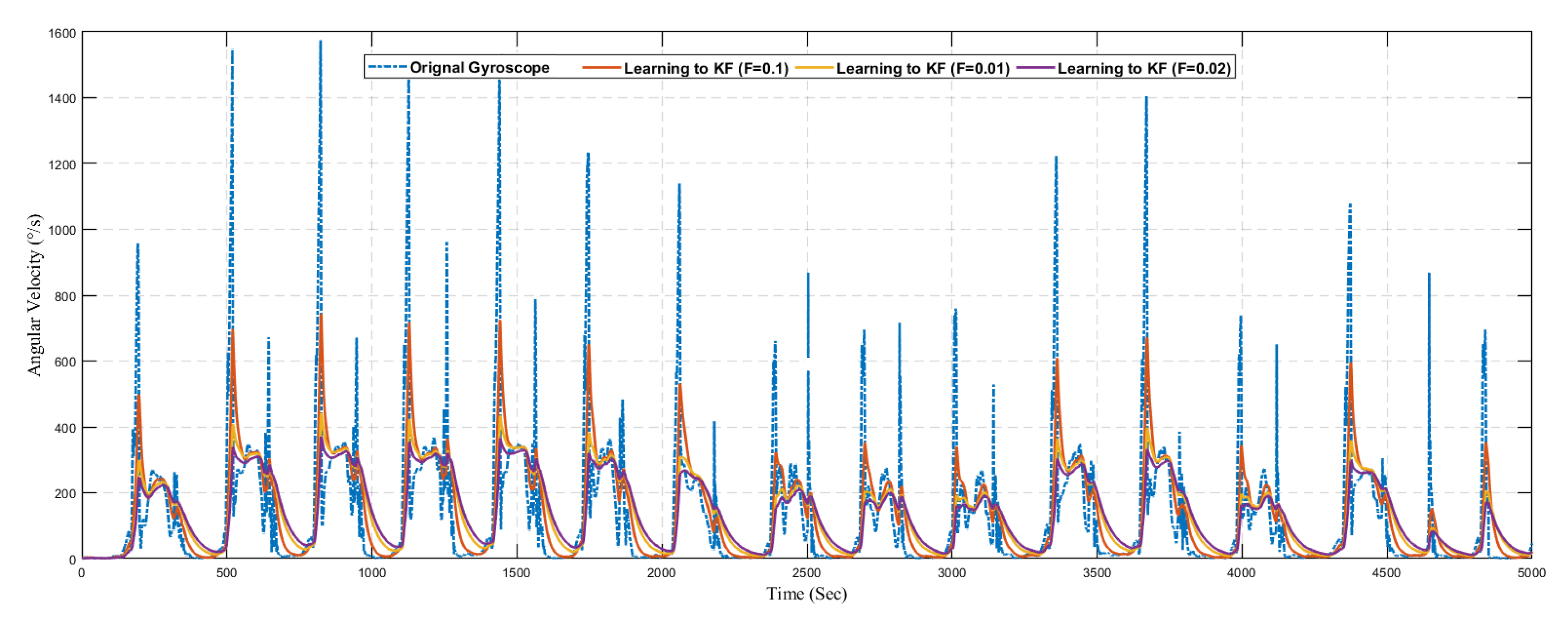Click the yellow legend line sample
Screen dimensions: 1568x622
click(x=814, y=68)
